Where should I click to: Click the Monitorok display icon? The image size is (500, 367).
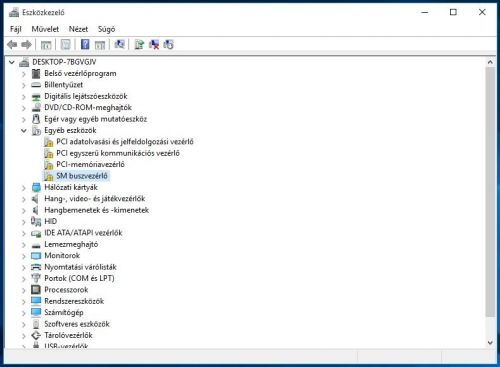36,256
